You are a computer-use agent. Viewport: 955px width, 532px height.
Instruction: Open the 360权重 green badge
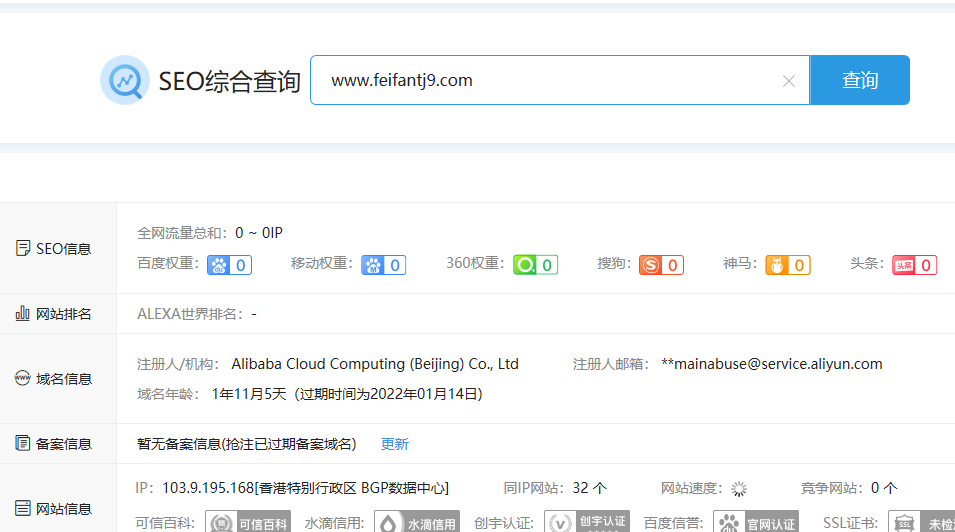point(535,265)
